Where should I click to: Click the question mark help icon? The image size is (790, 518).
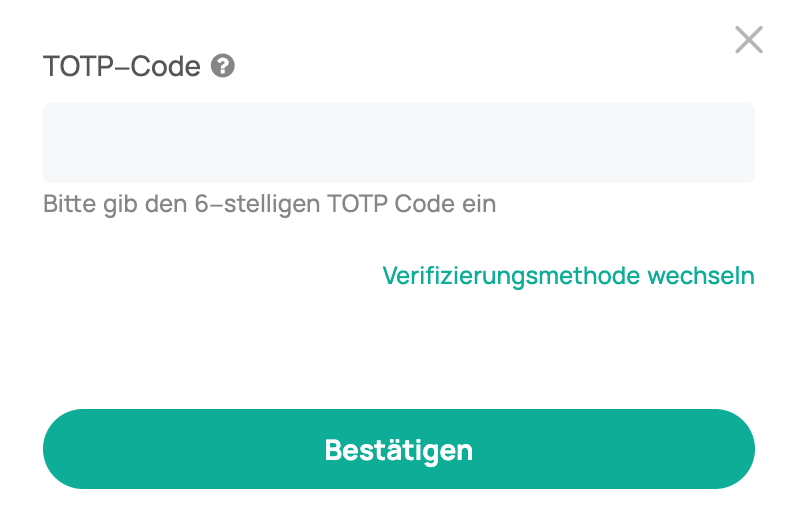coord(223,67)
